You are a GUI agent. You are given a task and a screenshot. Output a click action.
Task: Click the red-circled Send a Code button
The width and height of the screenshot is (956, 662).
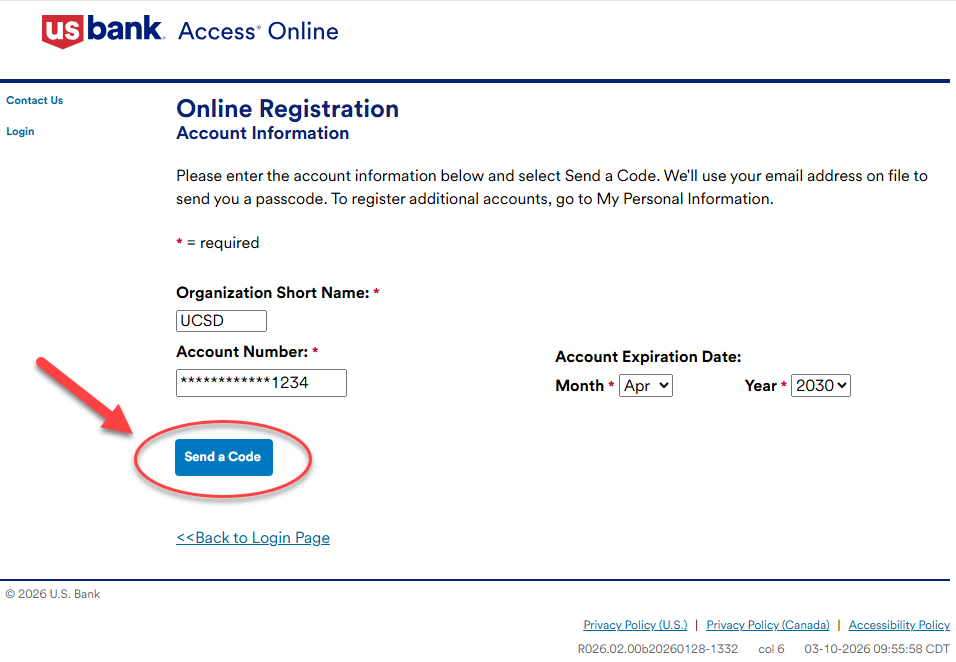coord(223,456)
